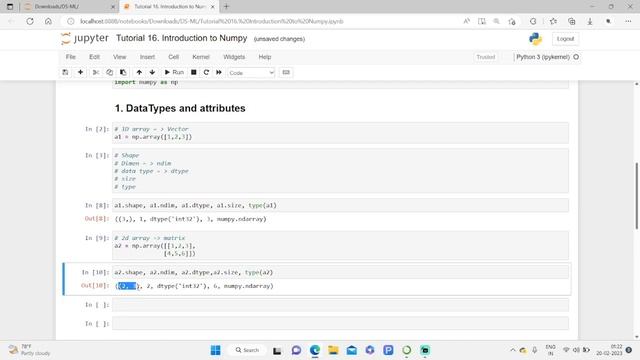
Task: Open the Cell menu
Action: click(x=173, y=57)
